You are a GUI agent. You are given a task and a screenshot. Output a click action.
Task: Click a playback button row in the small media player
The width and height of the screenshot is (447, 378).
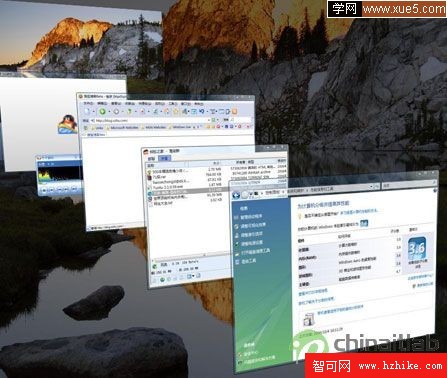(59, 190)
